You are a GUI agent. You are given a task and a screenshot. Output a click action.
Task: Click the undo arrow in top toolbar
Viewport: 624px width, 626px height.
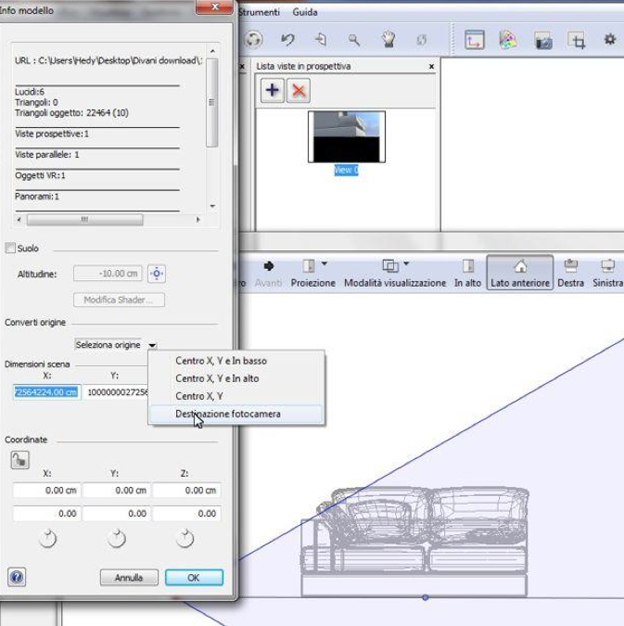287,40
